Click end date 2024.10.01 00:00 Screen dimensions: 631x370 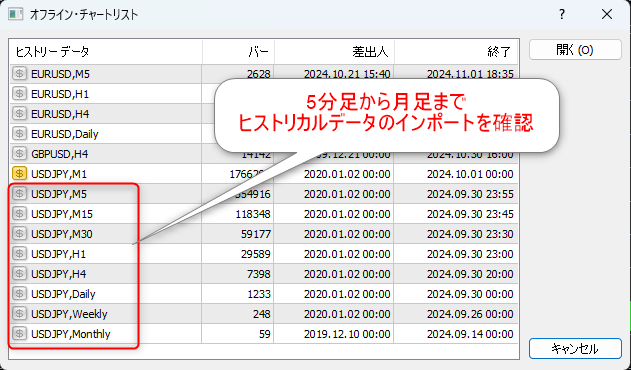(x=470, y=174)
